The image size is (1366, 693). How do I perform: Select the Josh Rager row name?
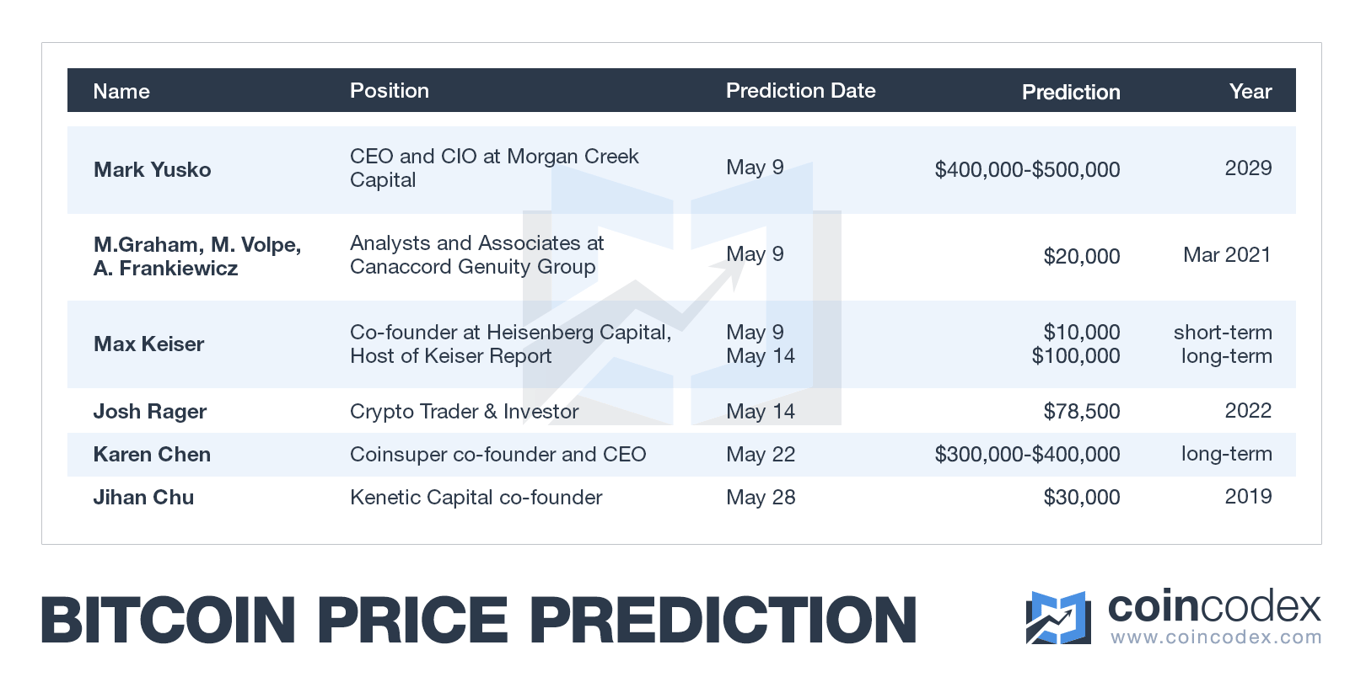click(x=149, y=411)
